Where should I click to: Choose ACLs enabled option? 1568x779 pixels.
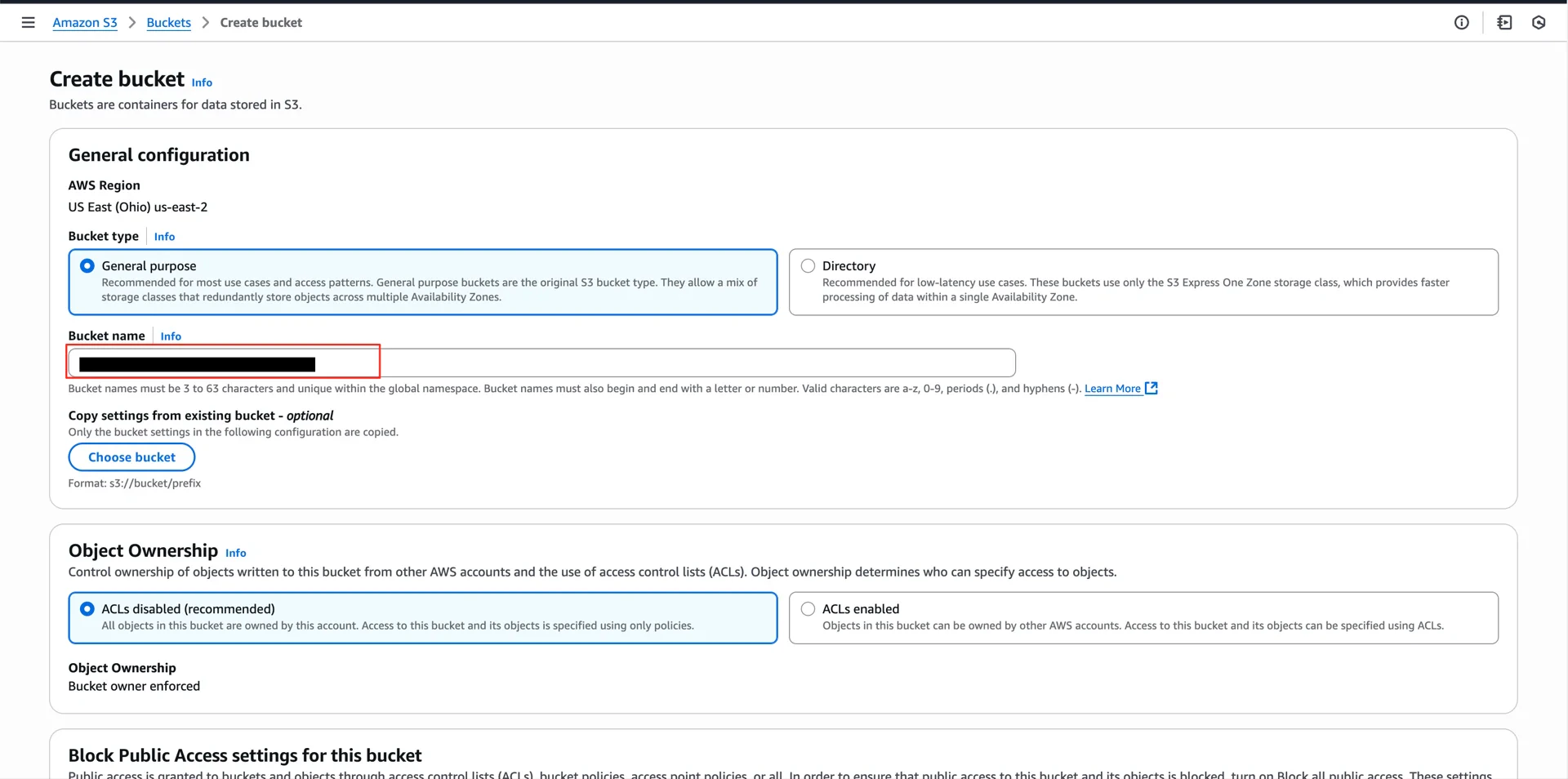(1143, 617)
